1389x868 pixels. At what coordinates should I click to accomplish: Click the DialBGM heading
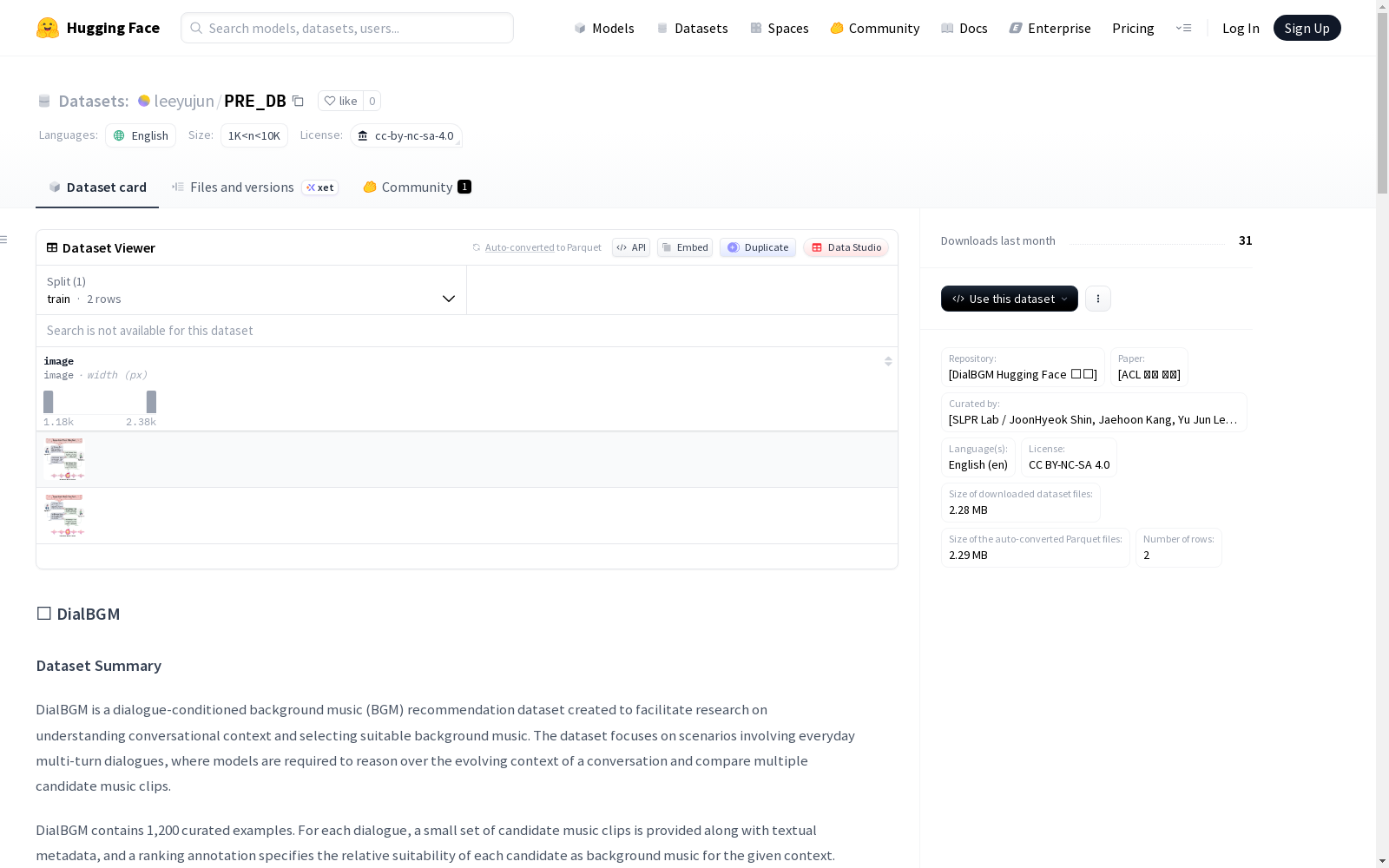click(78, 614)
